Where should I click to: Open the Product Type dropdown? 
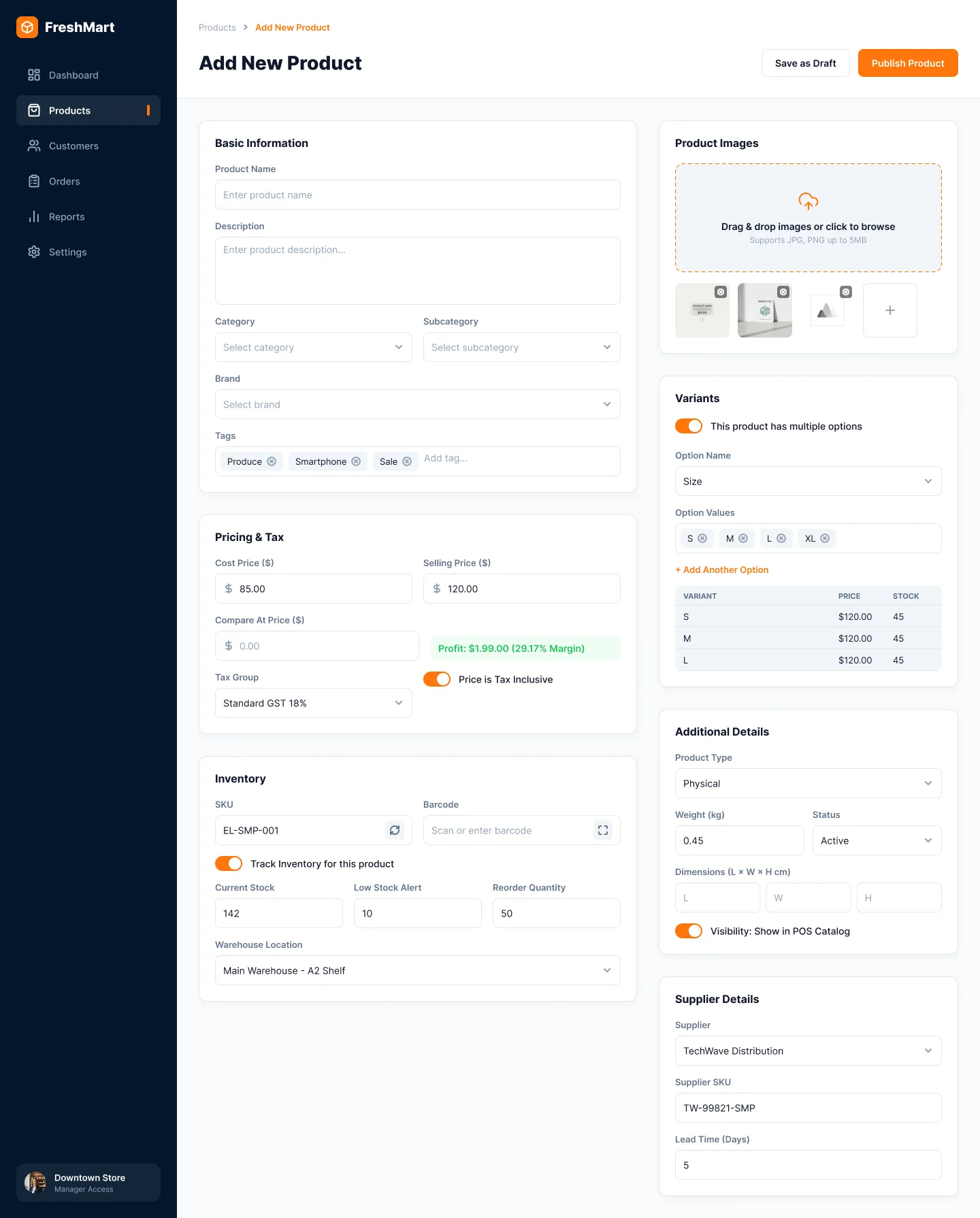click(x=808, y=783)
